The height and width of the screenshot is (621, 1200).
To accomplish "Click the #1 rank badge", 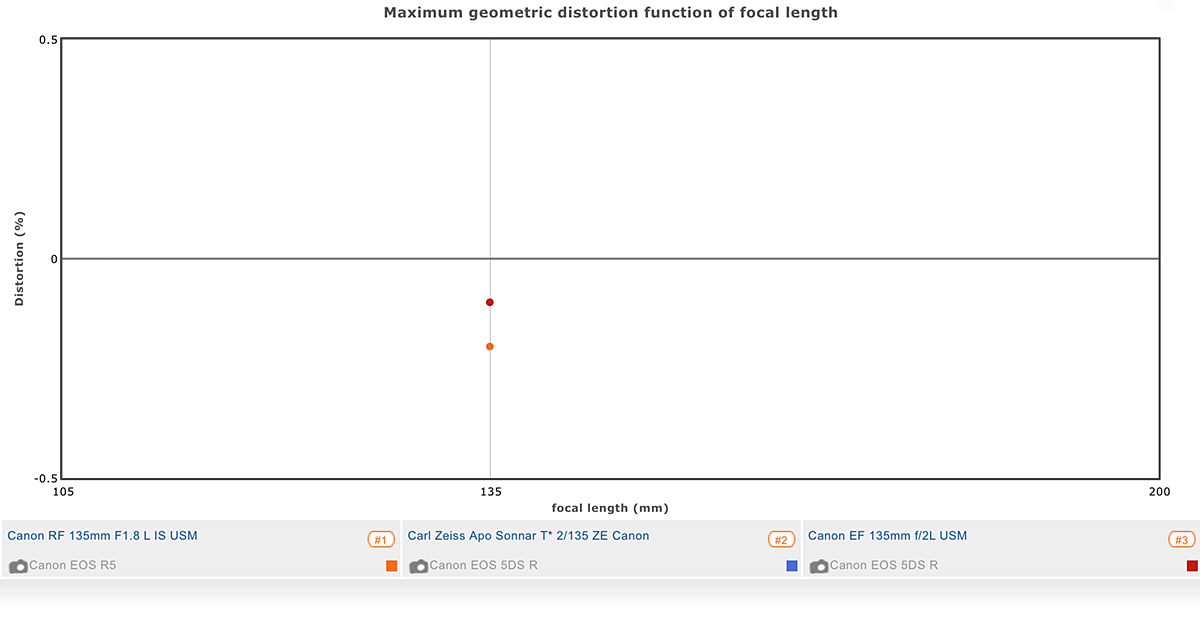I will (x=380, y=540).
